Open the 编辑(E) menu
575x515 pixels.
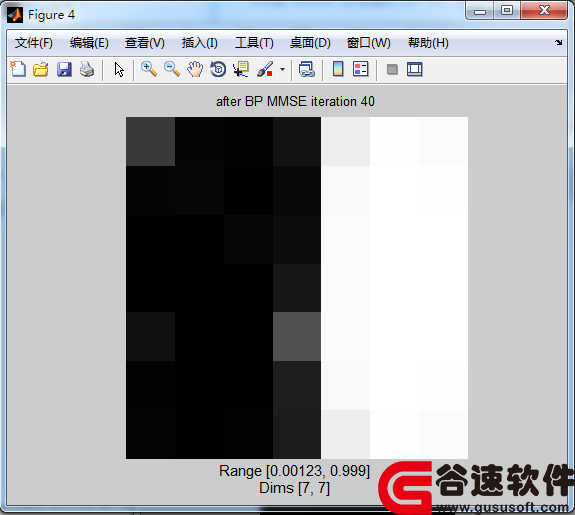pos(89,43)
